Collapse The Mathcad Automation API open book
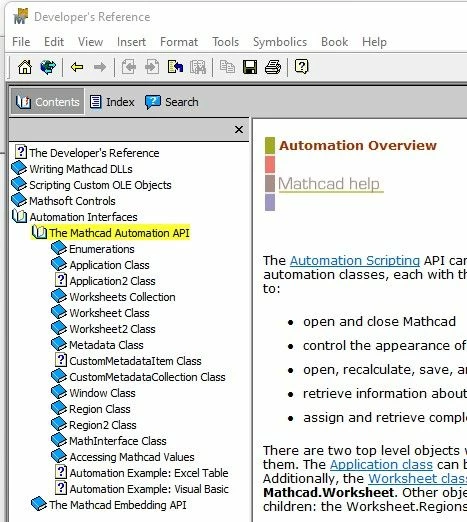Image resolution: width=467 pixels, height=522 pixels. tap(39, 232)
